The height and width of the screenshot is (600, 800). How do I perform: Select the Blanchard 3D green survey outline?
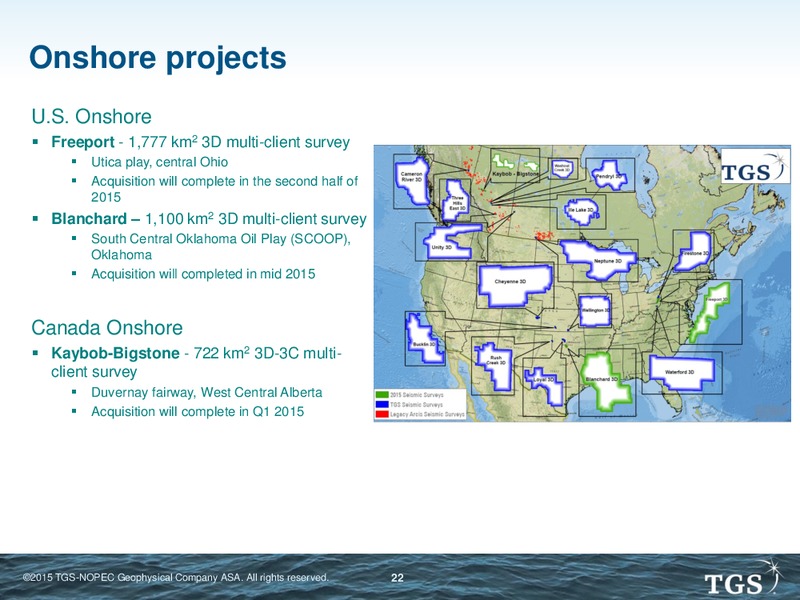pyautogui.click(x=607, y=381)
